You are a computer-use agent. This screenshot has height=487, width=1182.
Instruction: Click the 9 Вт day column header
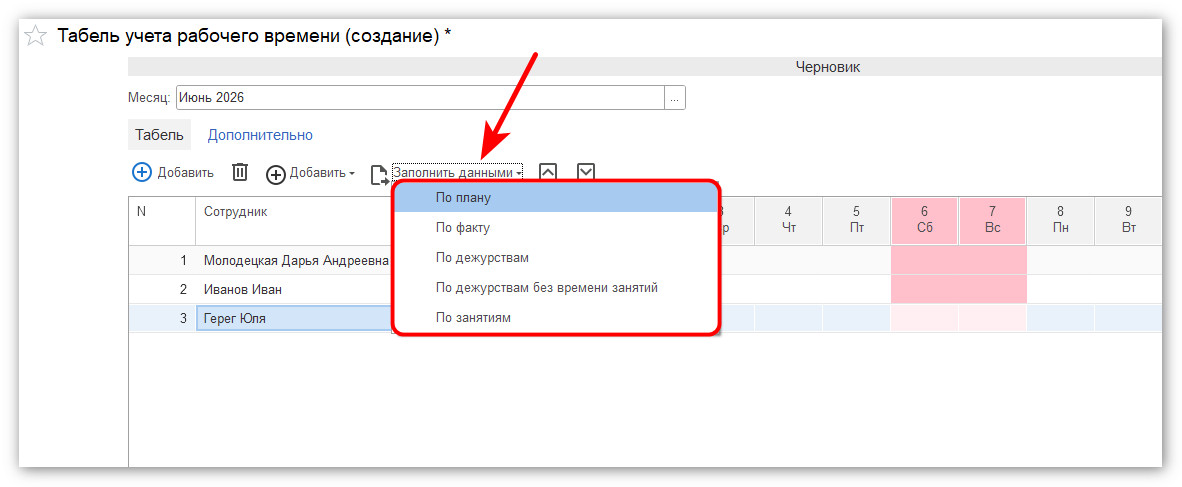pyautogui.click(x=1128, y=220)
